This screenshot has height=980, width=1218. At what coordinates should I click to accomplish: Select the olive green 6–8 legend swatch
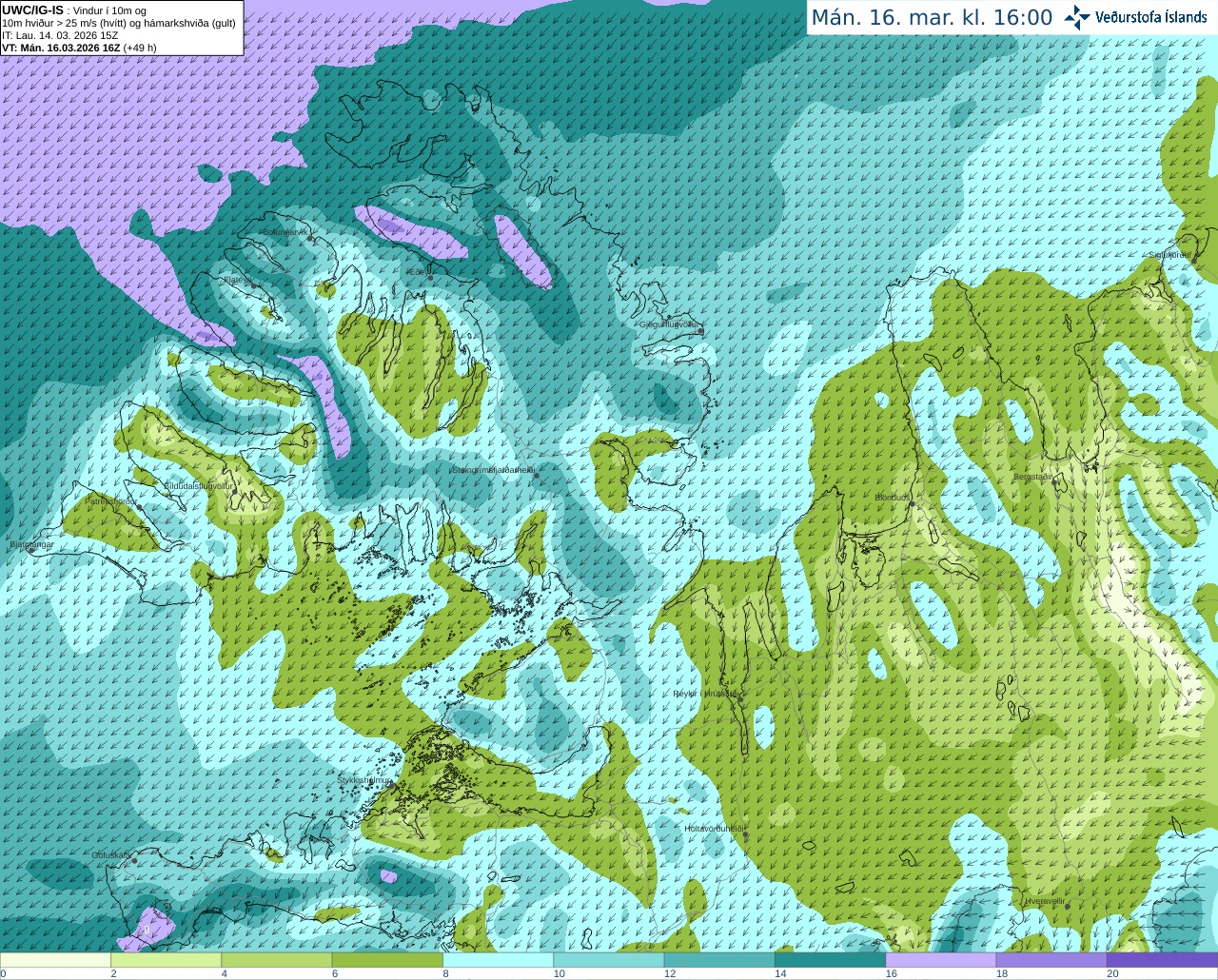coord(387,960)
